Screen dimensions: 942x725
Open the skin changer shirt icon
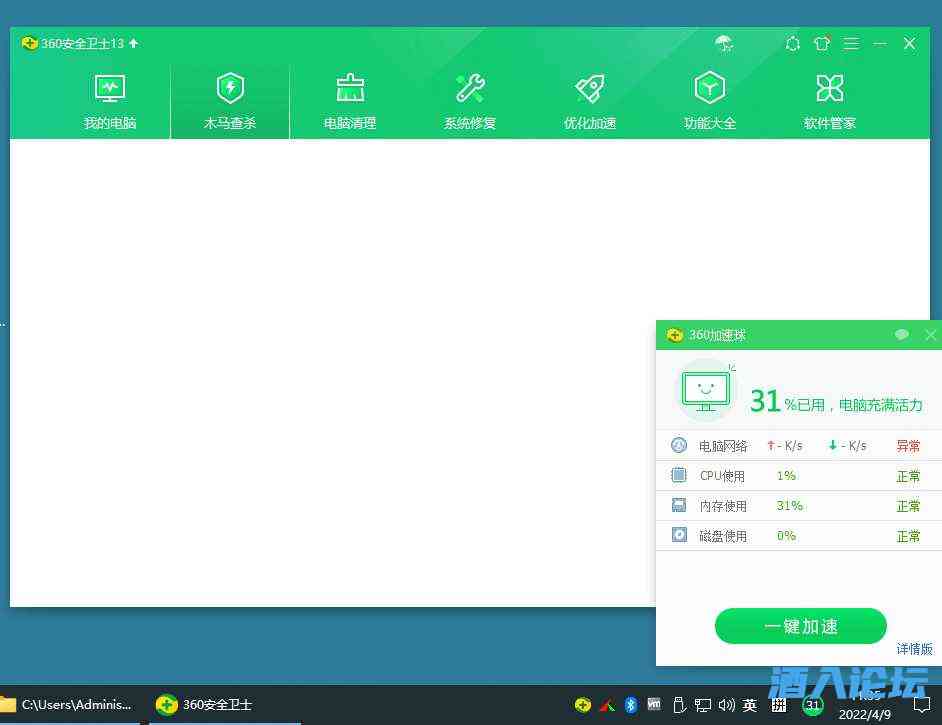tap(822, 43)
